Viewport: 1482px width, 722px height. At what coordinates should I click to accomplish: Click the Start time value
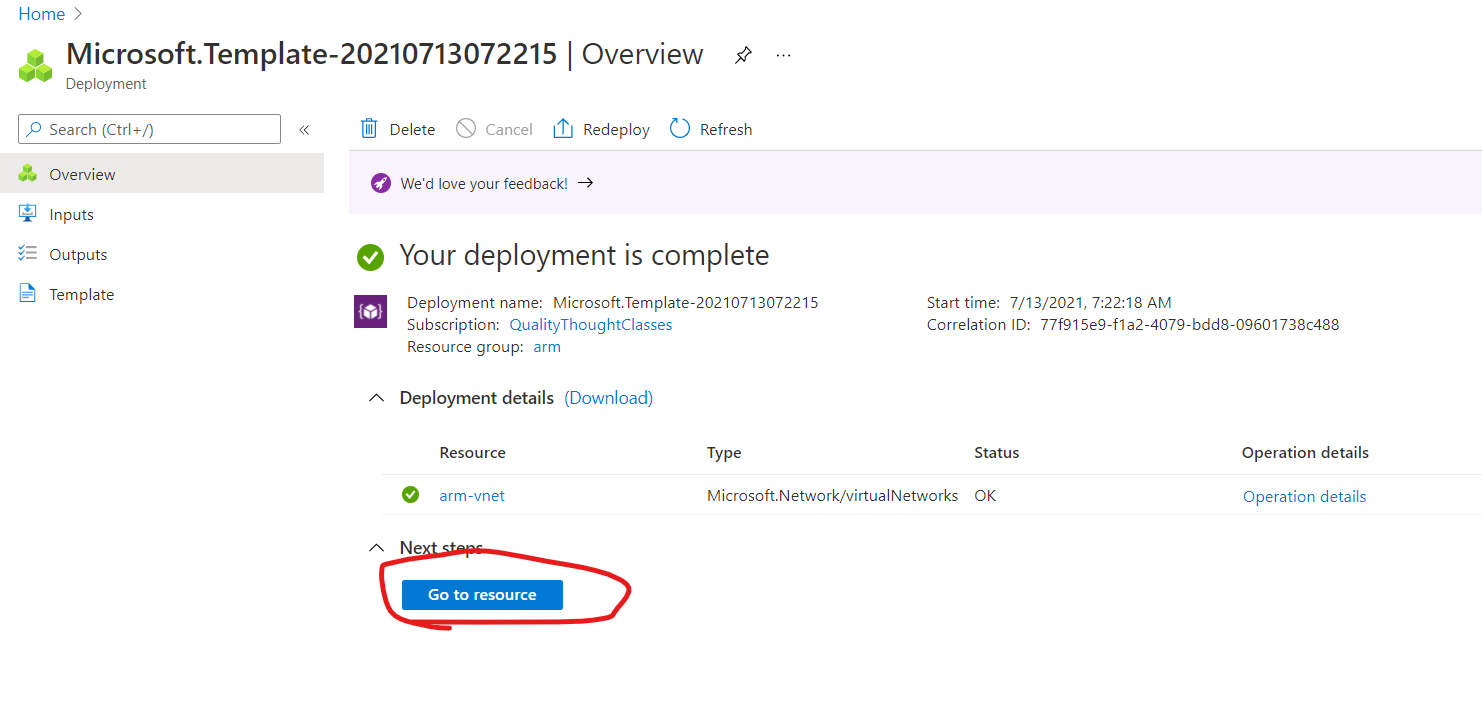pos(1091,303)
